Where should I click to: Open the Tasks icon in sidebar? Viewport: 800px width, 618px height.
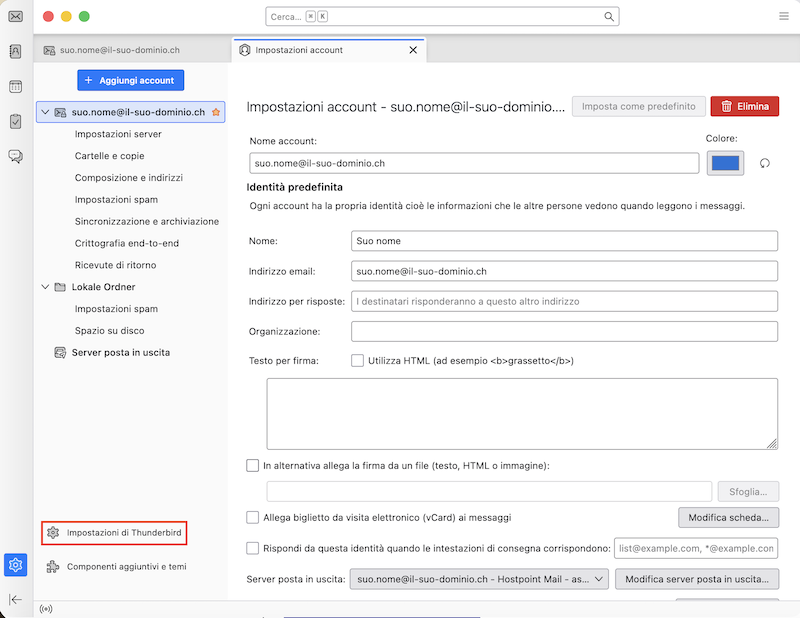(16, 121)
